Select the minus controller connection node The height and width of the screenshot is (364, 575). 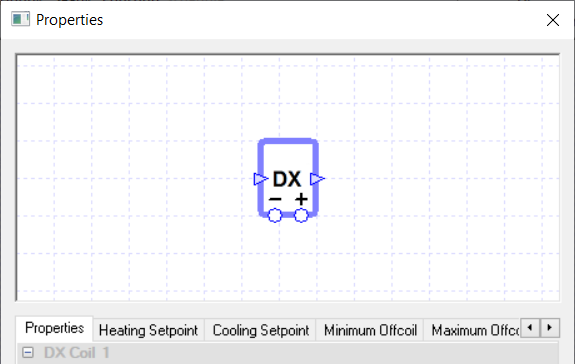coord(275,215)
